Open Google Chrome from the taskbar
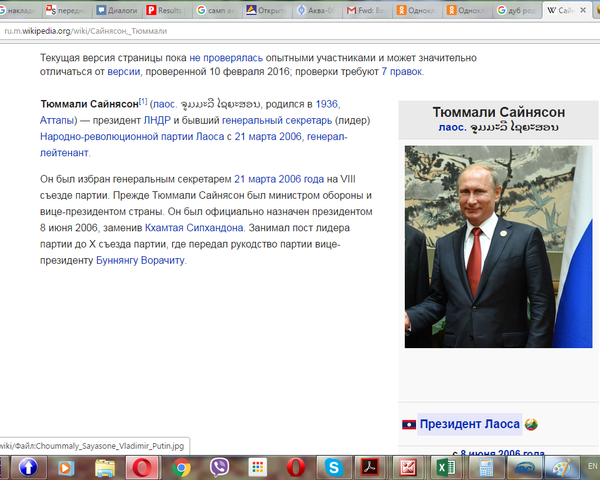This screenshot has width=600, height=480. pos(181,466)
